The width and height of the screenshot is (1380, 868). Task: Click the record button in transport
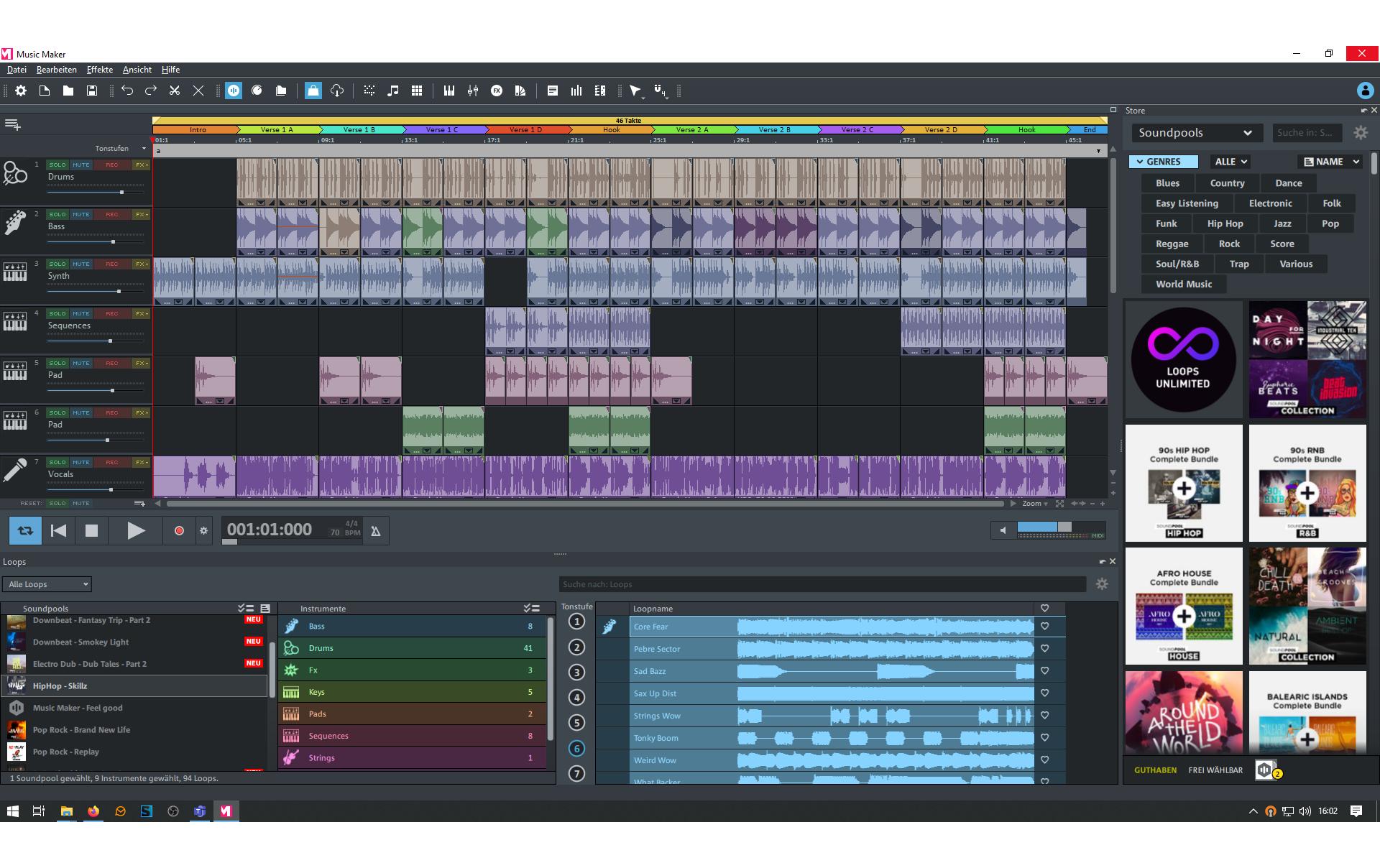click(x=179, y=531)
